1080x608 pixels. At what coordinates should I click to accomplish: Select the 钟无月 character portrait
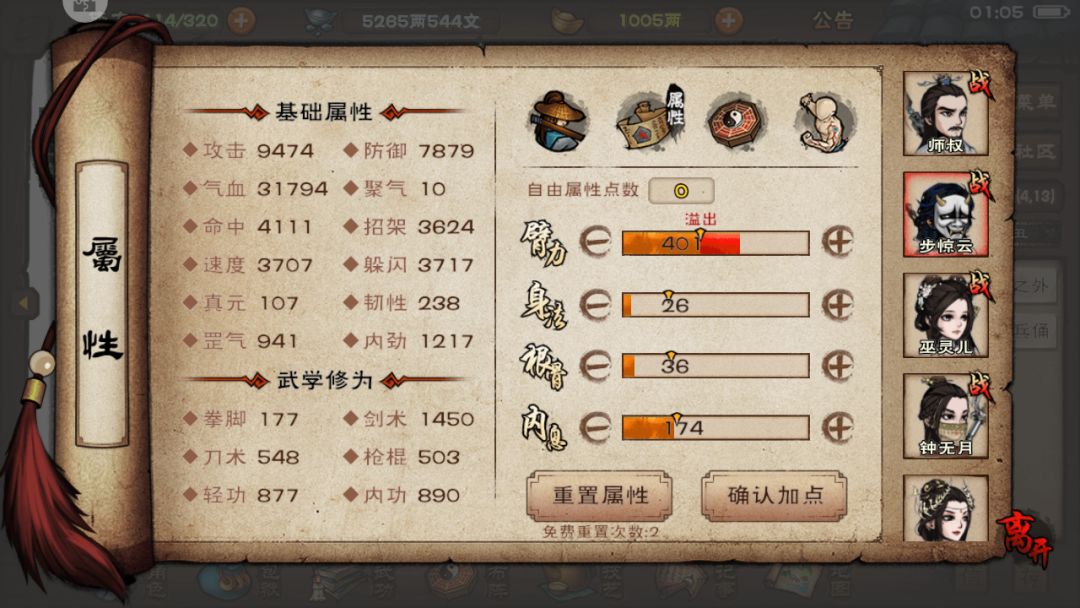coord(946,416)
